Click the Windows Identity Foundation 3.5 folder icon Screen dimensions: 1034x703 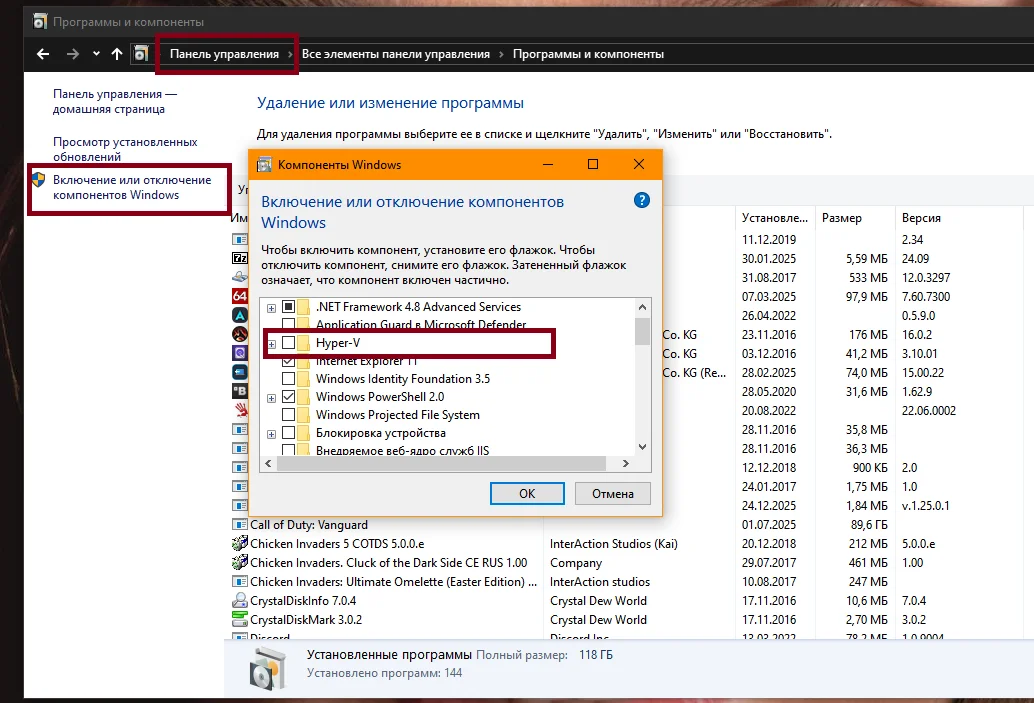click(x=303, y=379)
